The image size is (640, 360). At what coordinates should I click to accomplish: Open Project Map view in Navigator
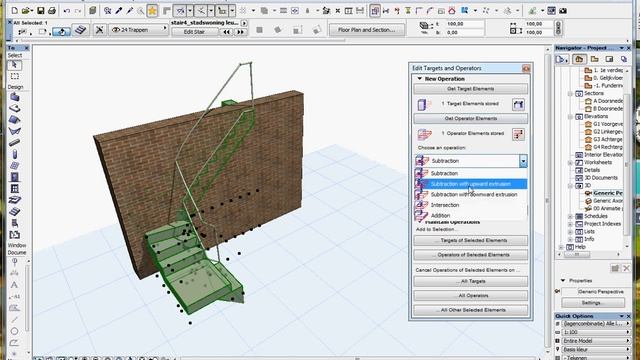point(579,60)
